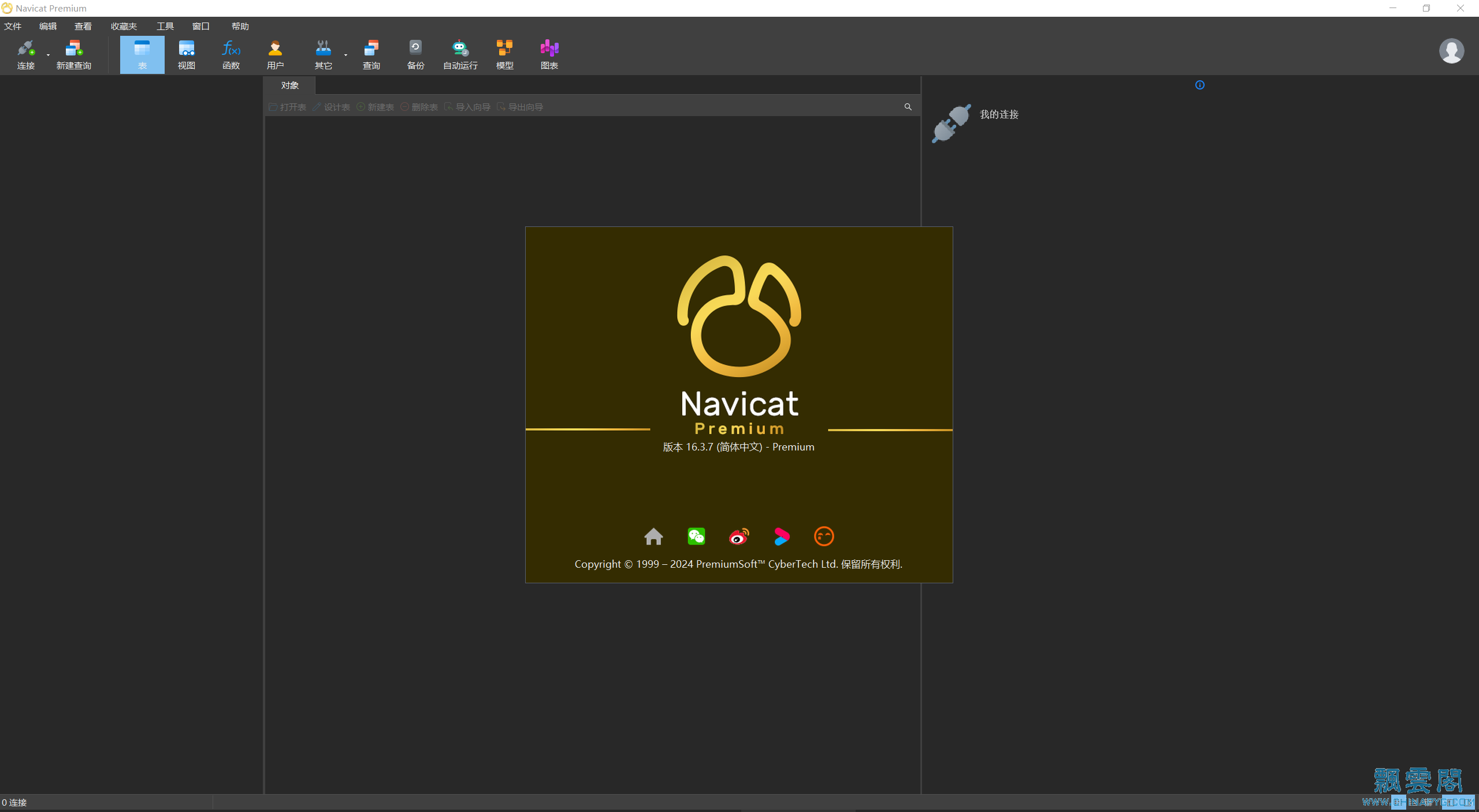Image resolution: width=1479 pixels, height=812 pixels.
Task: Open the Weibo icon on splash screen
Action: (x=739, y=537)
